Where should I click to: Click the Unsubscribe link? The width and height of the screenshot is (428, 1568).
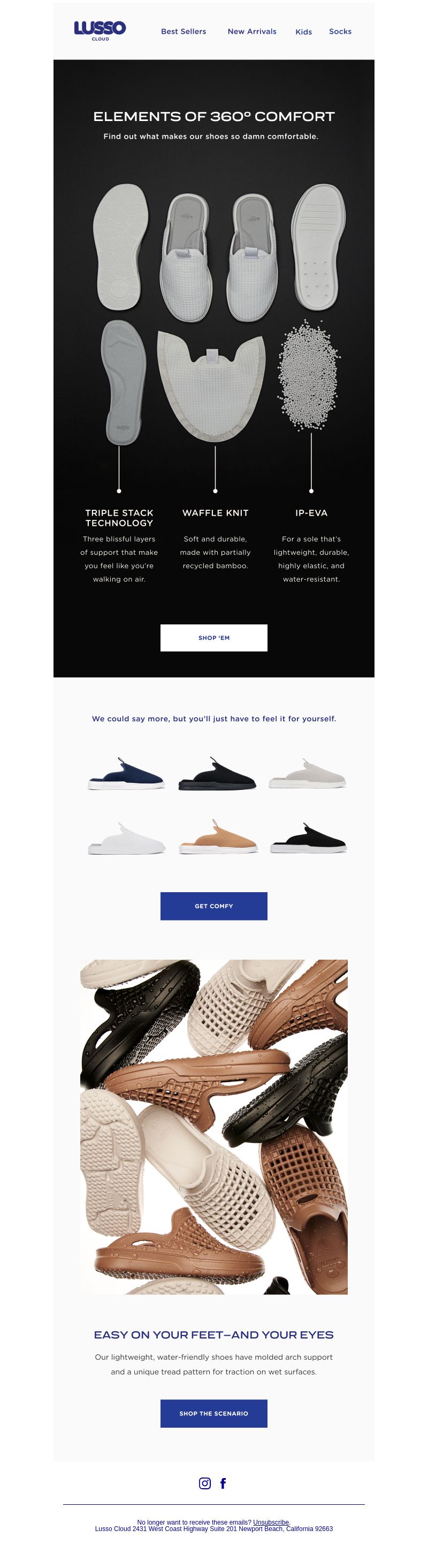(271, 1522)
